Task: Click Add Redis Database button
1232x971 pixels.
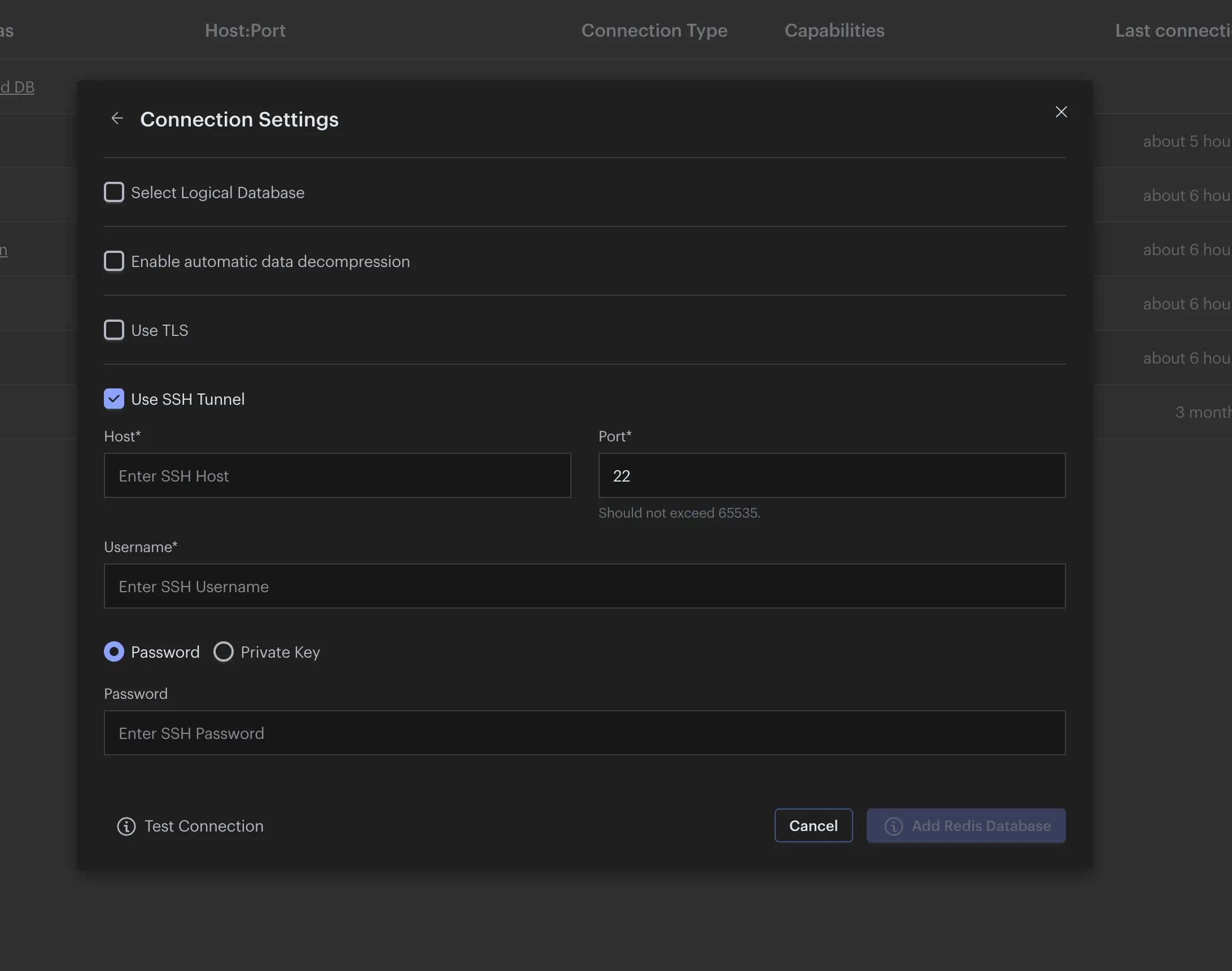Action: (x=981, y=825)
